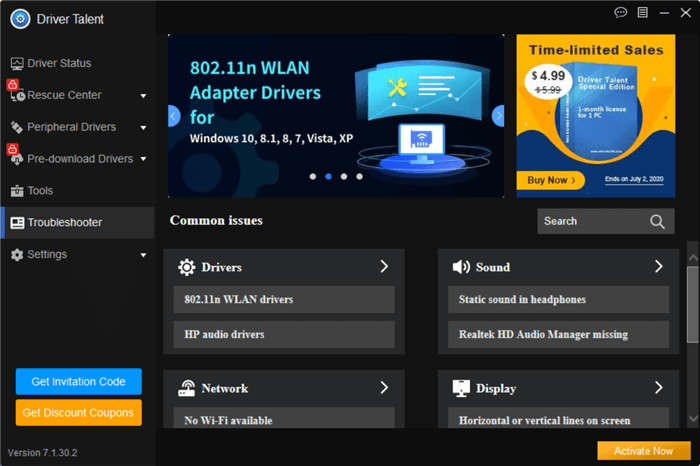
Task: Click the Version 7.1.30.2 text
Action: tap(42, 453)
